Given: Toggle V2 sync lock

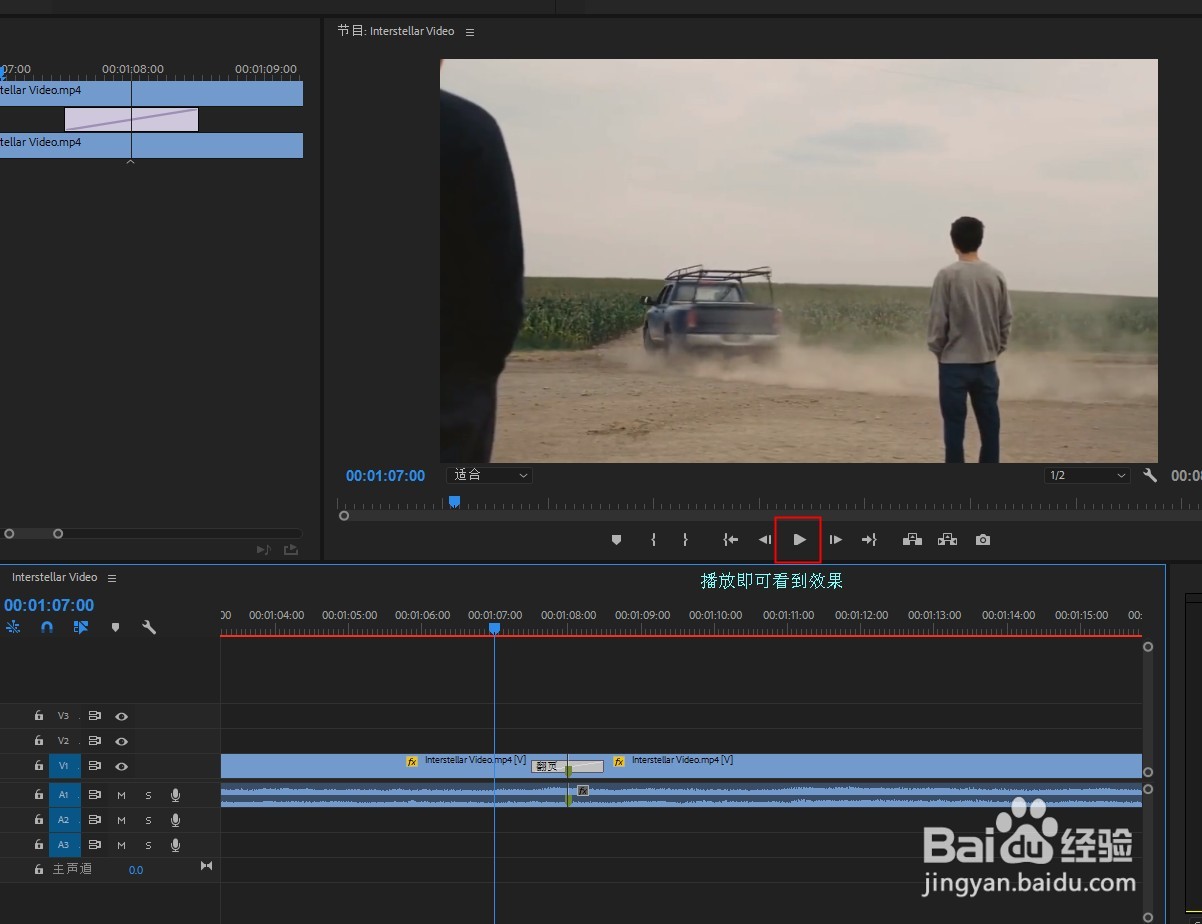Looking at the screenshot, I should click(x=95, y=741).
